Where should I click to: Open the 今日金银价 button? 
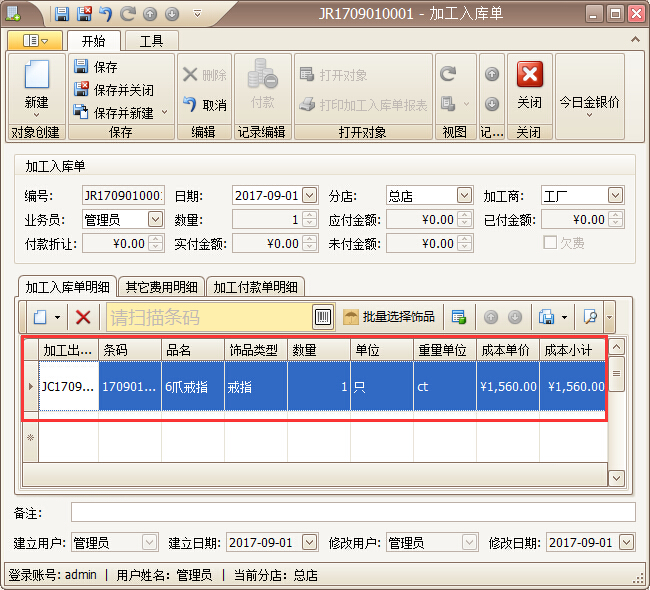coord(589,102)
